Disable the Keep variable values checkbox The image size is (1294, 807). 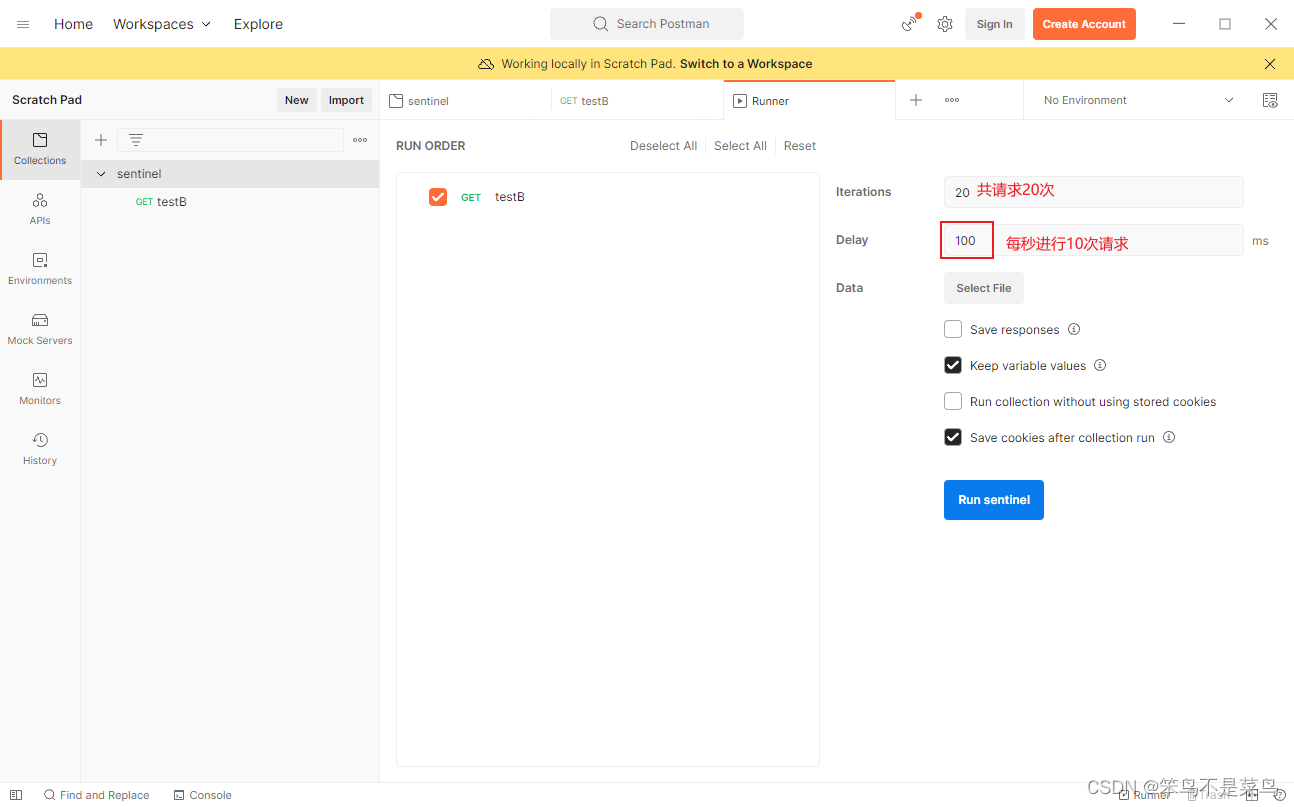tap(953, 365)
